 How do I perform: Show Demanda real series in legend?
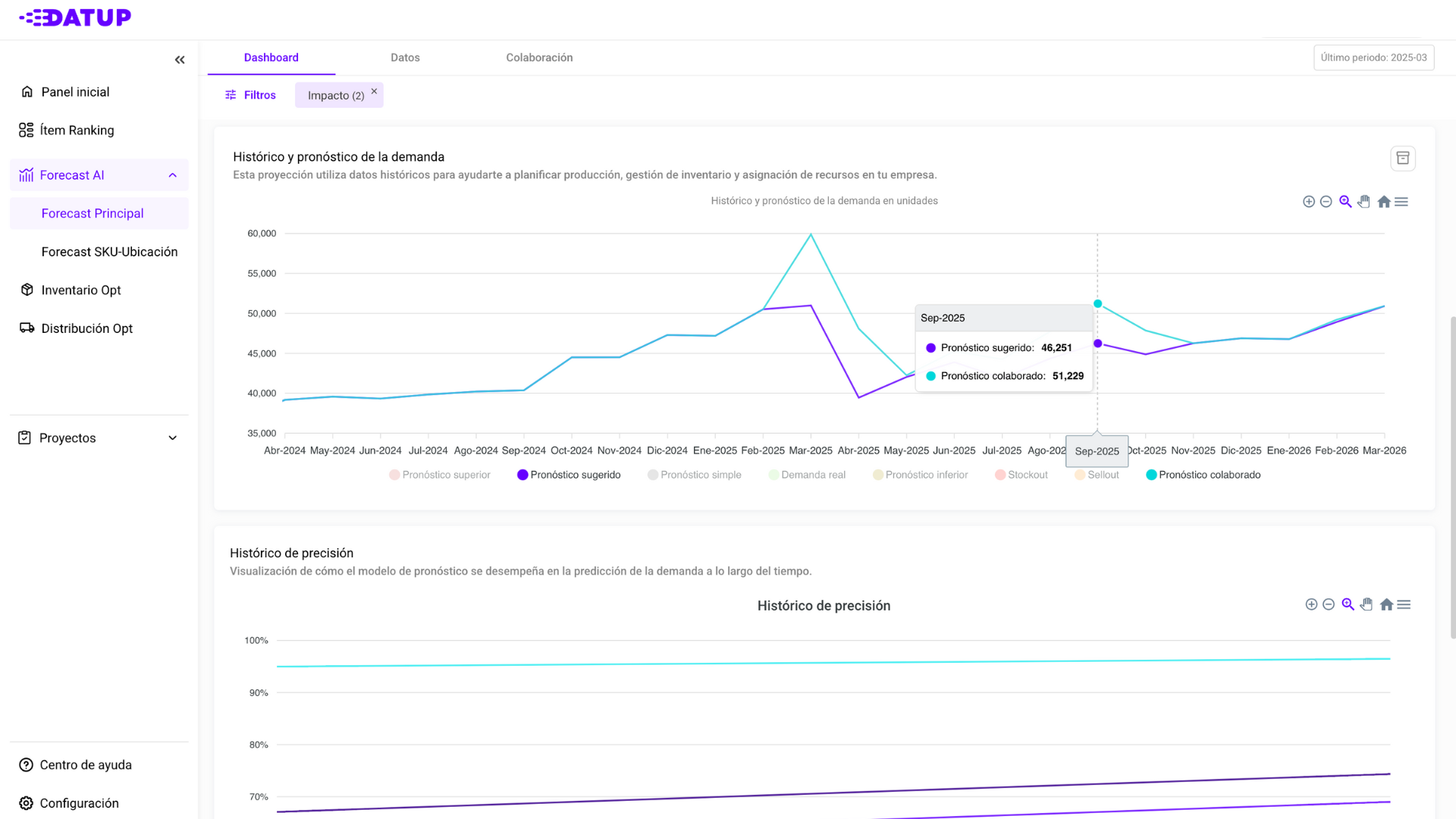(807, 475)
